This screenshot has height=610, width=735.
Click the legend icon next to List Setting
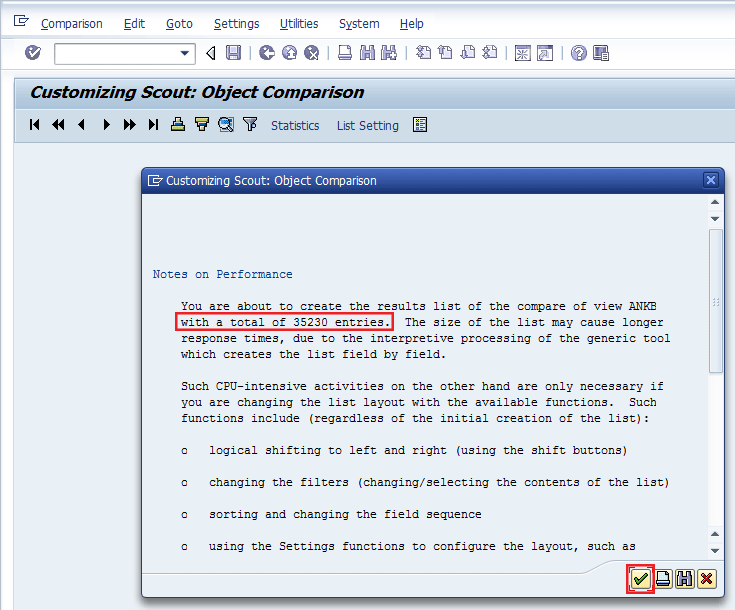pos(420,125)
